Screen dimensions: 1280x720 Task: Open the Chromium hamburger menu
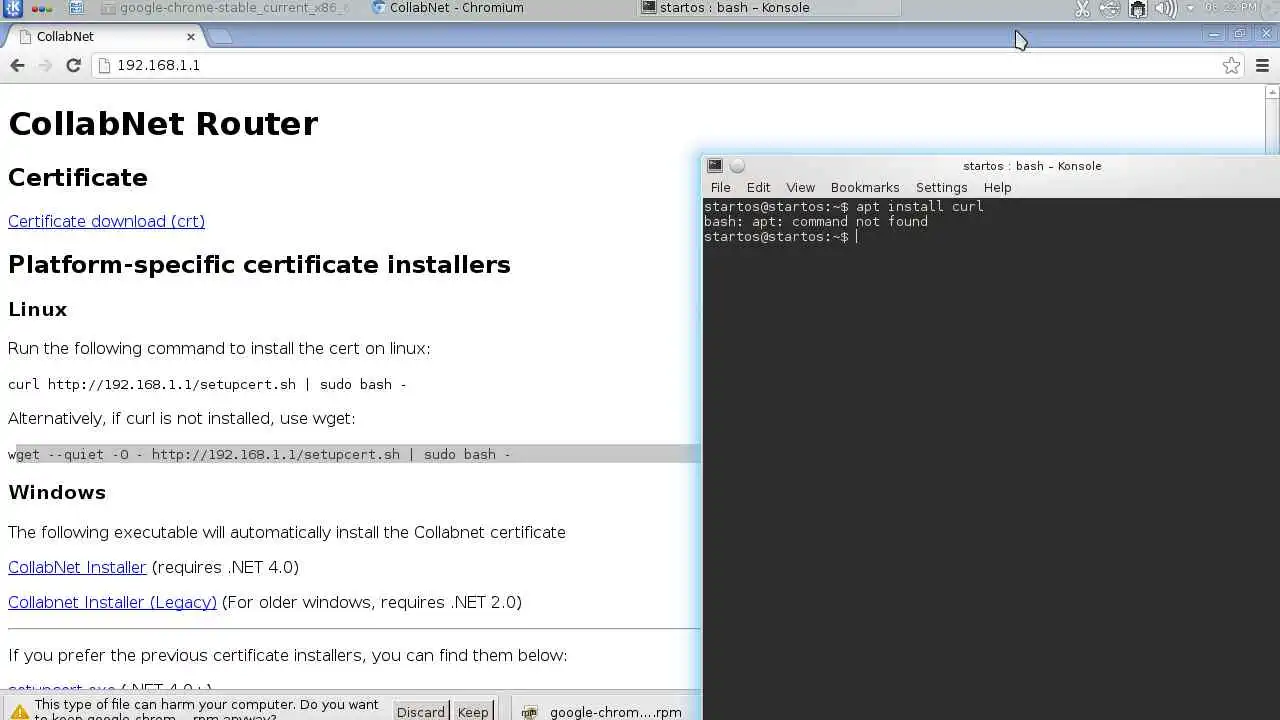tap(1262, 65)
